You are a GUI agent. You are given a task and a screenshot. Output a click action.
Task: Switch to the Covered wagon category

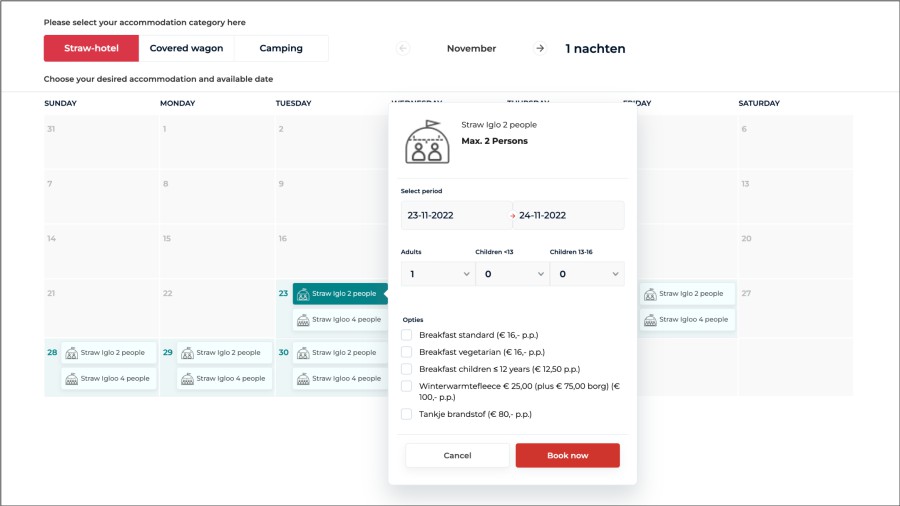tap(186, 48)
